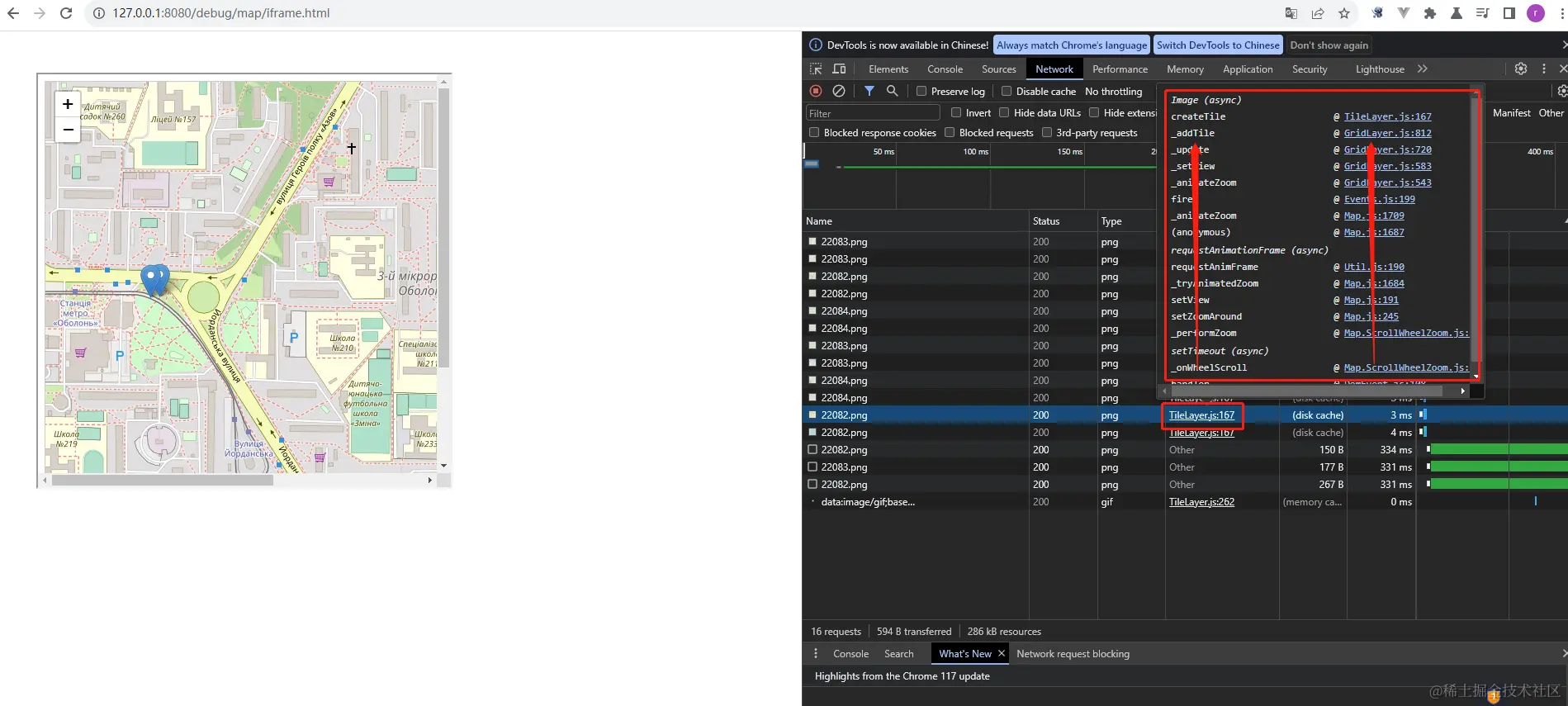Viewport: 1568px width, 706px height.
Task: Enable the Disable cache checkbox
Action: (x=1007, y=92)
